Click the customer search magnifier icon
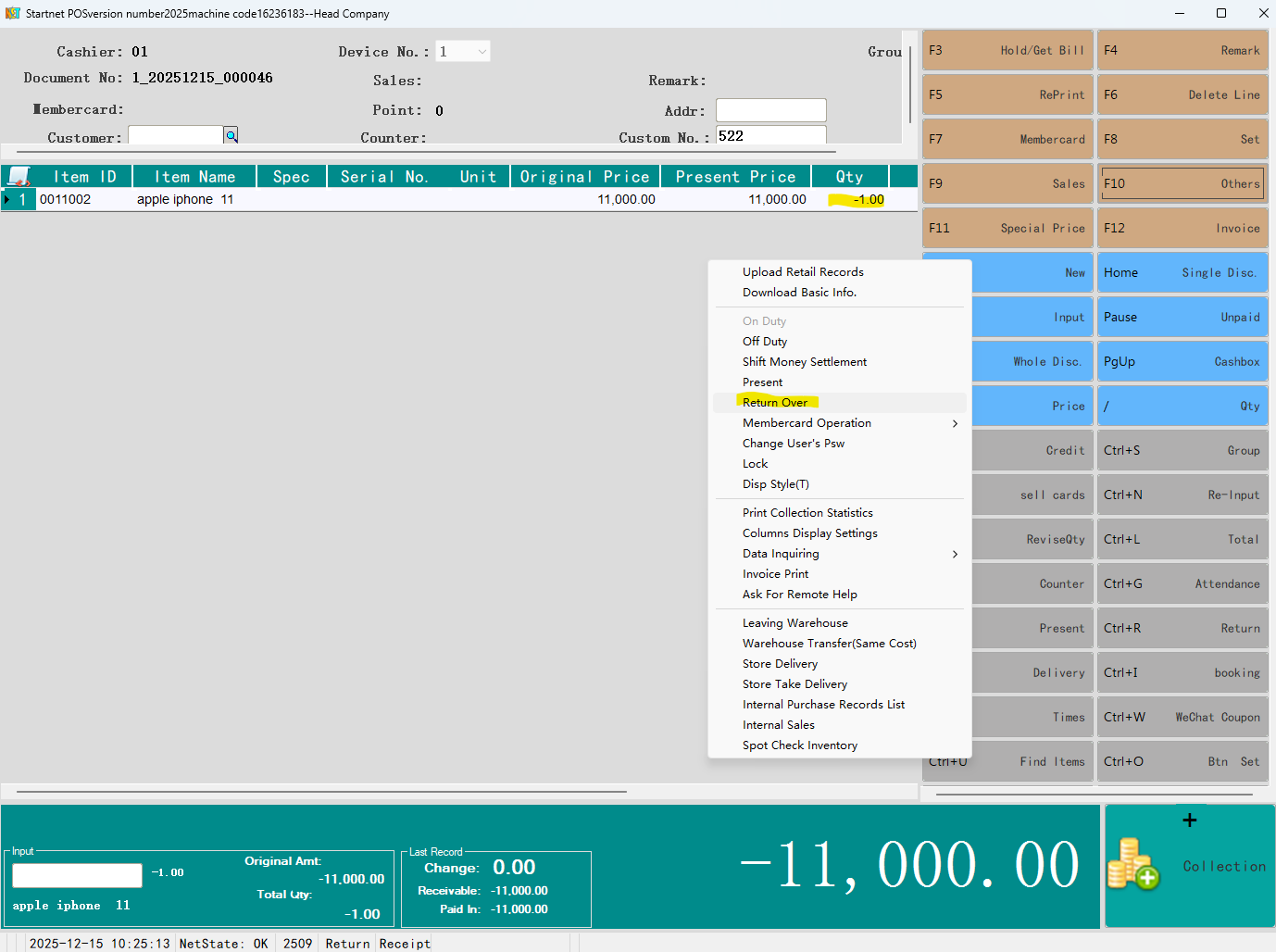Image resolution: width=1276 pixels, height=952 pixels. click(x=231, y=135)
